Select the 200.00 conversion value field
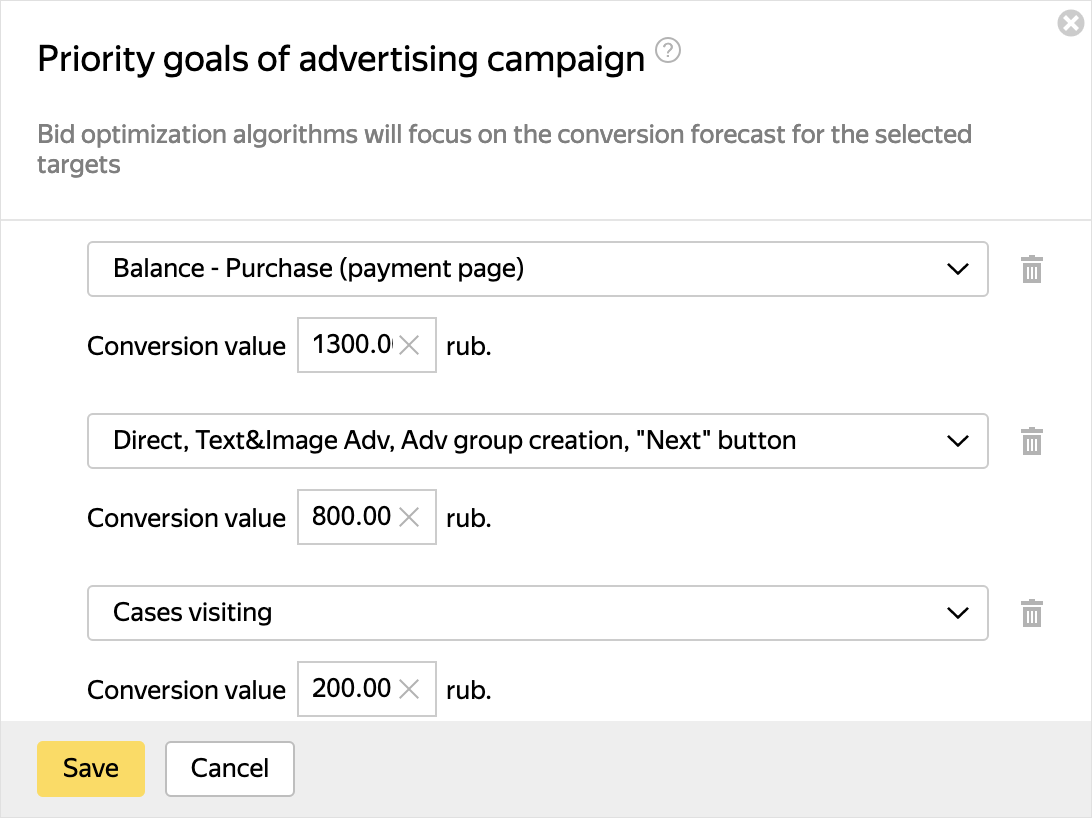Viewport: 1092px width, 818px height. [350, 690]
